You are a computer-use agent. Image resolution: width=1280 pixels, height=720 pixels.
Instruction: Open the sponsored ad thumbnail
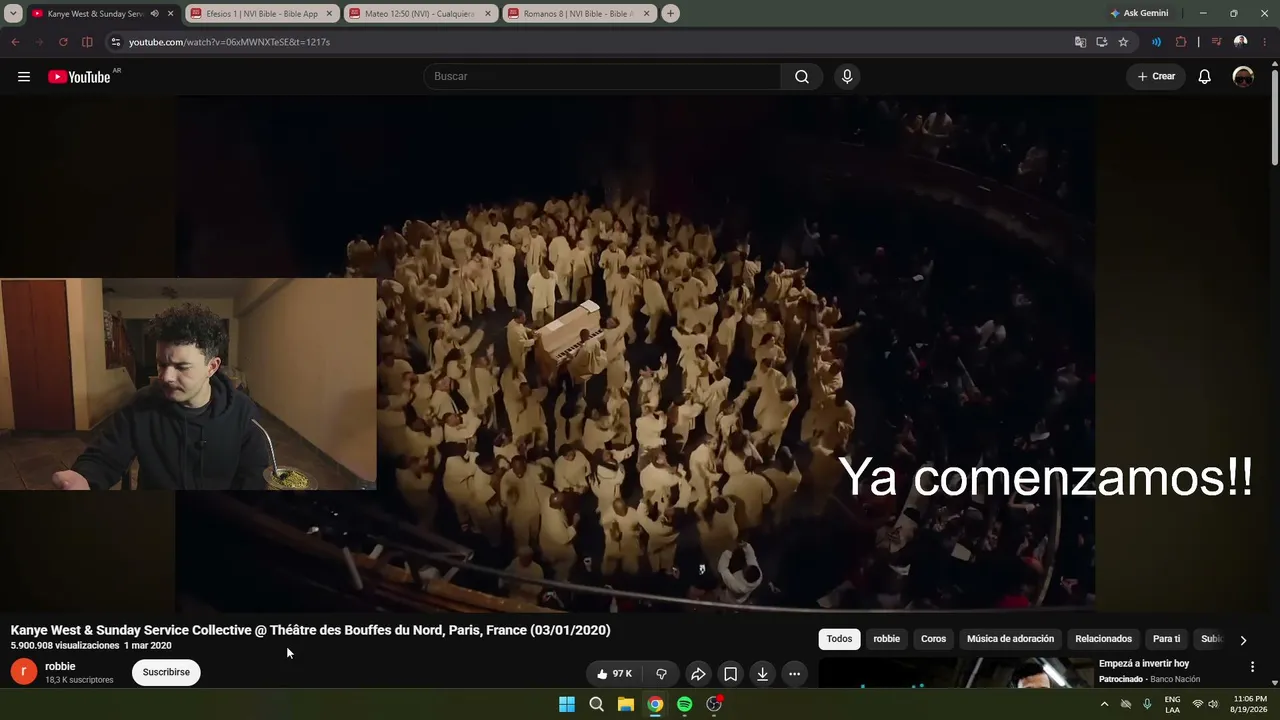coord(956,672)
